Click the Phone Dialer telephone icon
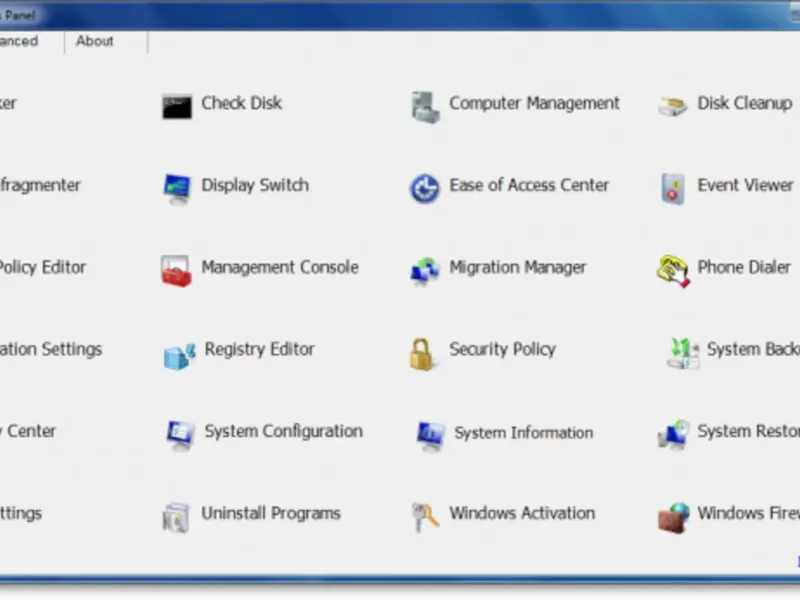 [673, 271]
